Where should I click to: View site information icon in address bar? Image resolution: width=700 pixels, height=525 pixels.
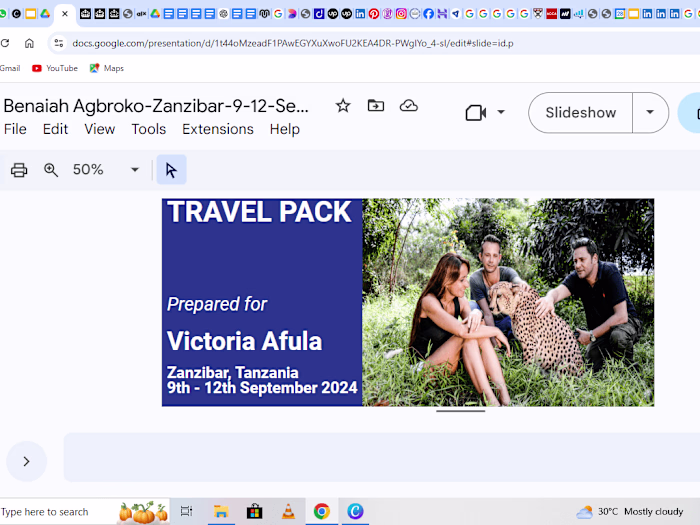58,43
